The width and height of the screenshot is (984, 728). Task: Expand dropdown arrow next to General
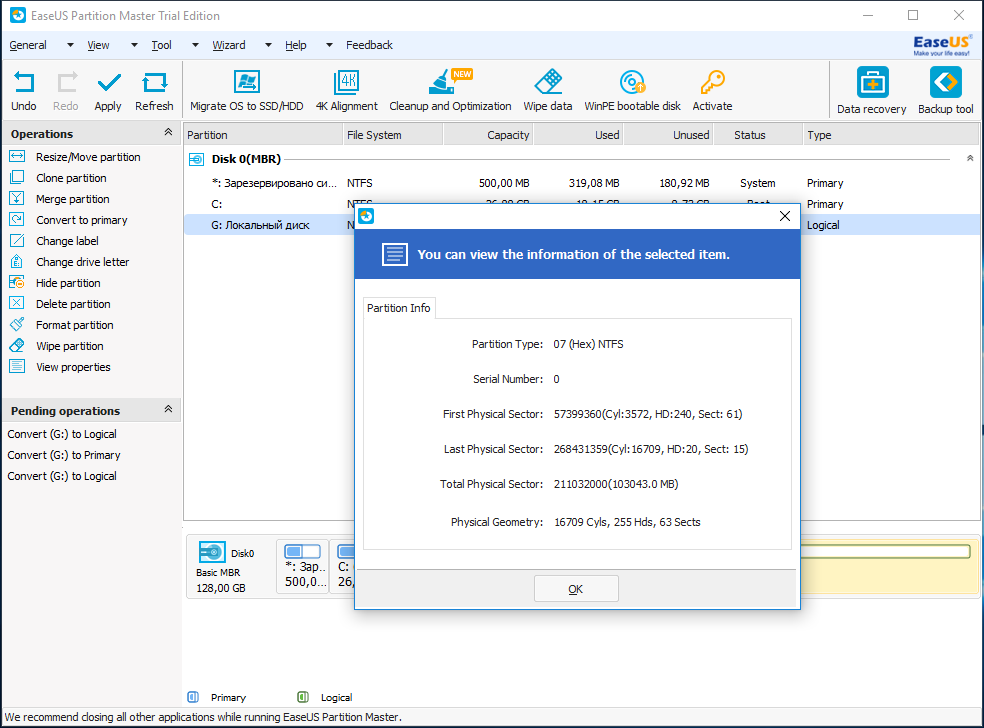pos(70,45)
